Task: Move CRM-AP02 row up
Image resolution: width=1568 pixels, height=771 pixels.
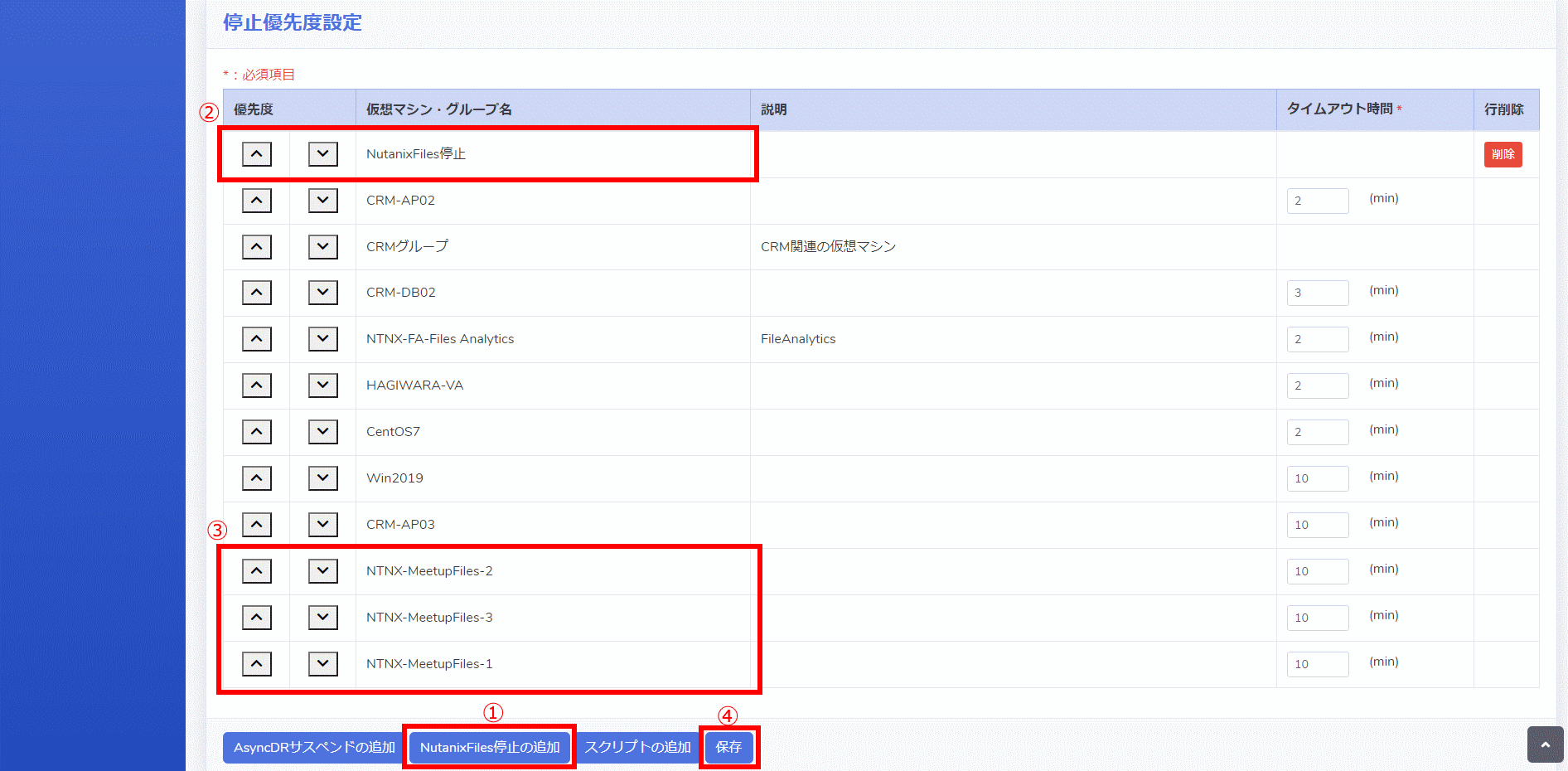Action: pos(257,201)
